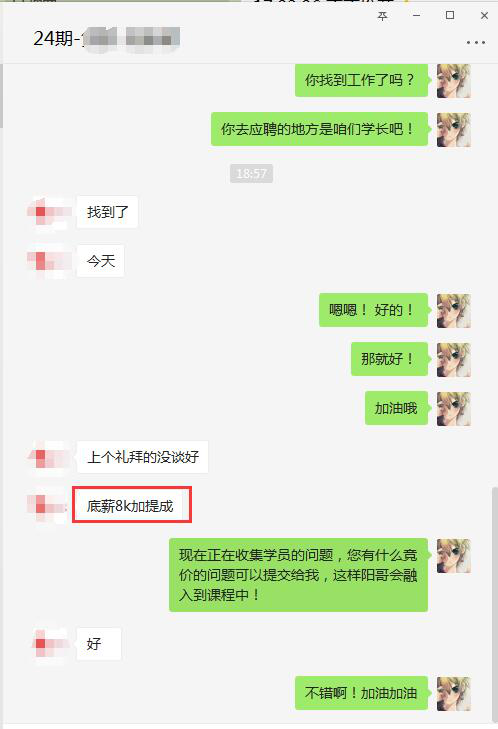The image size is (498, 729).
Task: Click the '嗯嗯！好的！' message bubble
Action: tap(373, 310)
